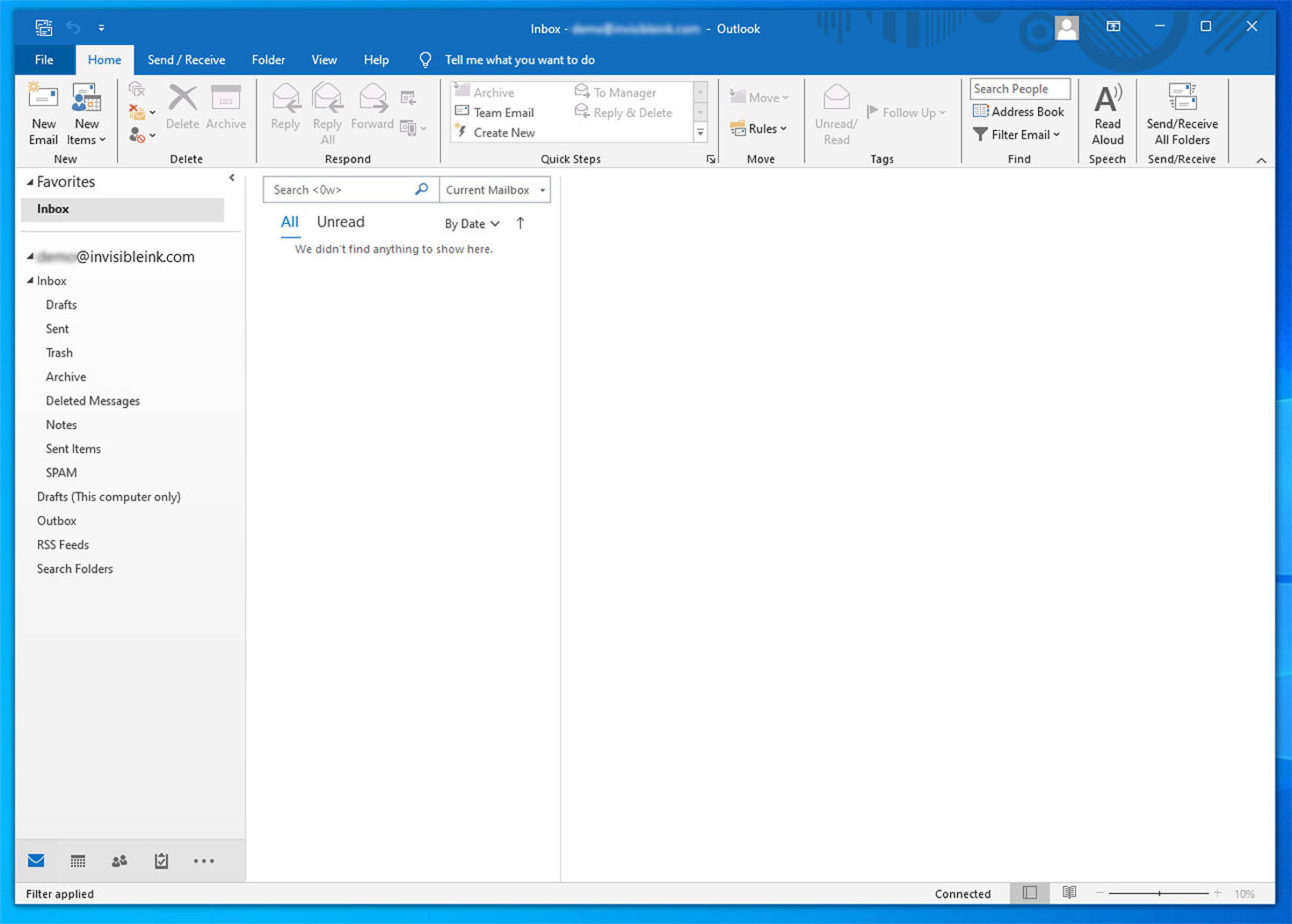Select the Archive quick step

pyautogui.click(x=485, y=92)
